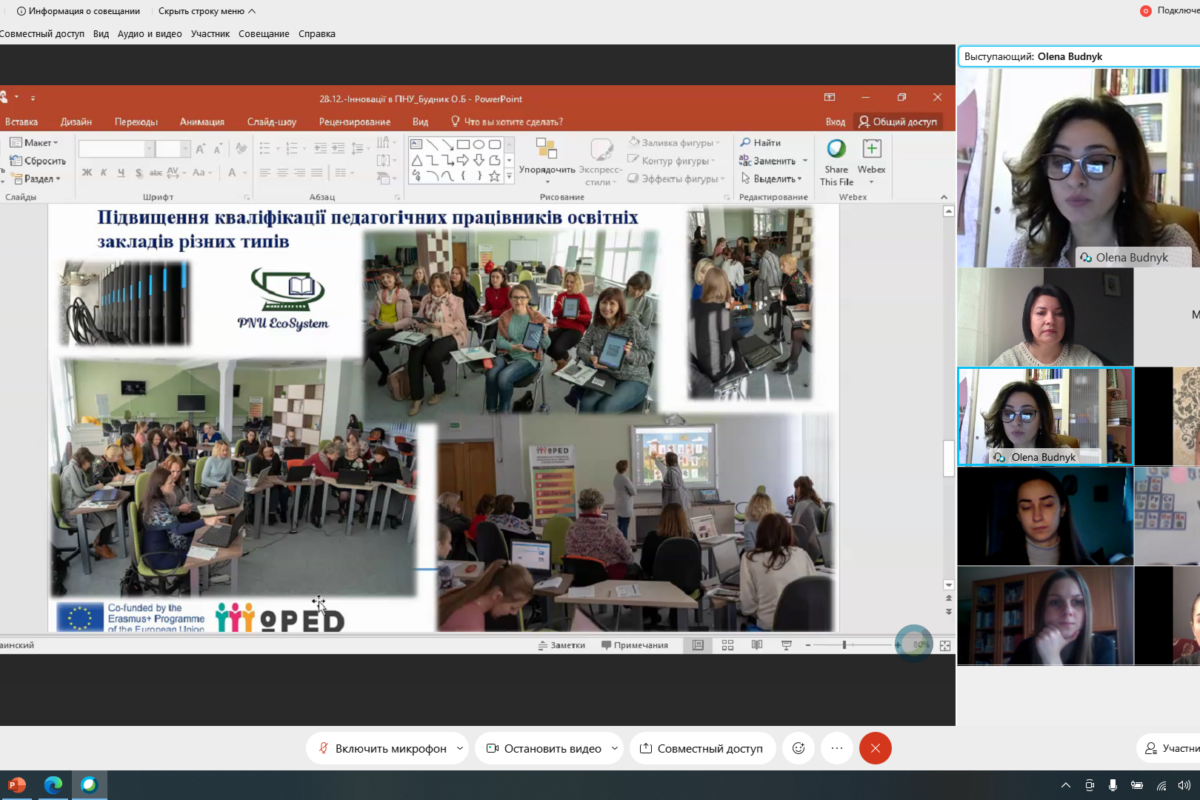Click the Webex ribbon icon
Image resolution: width=1200 pixels, height=800 pixels.
point(871,150)
